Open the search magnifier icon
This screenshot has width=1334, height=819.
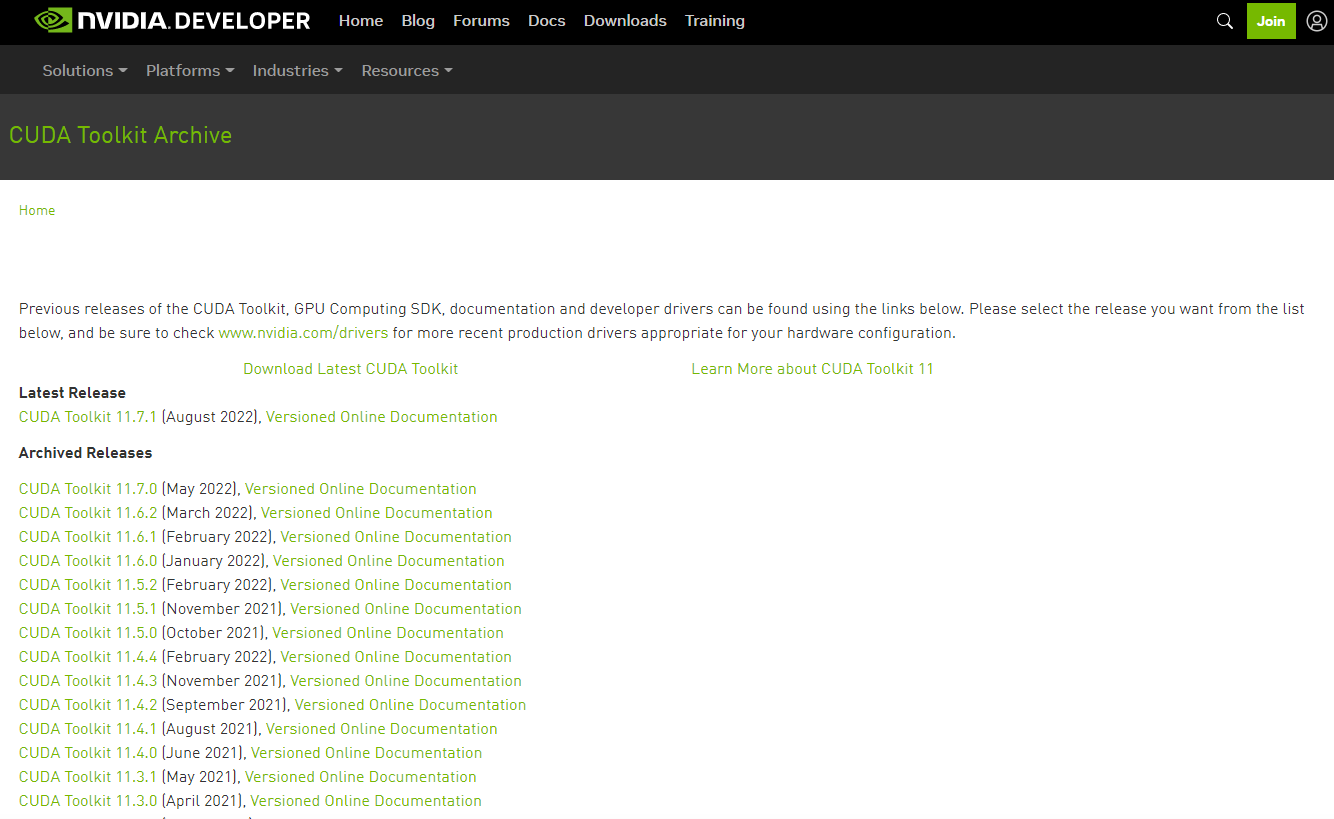tap(1224, 21)
